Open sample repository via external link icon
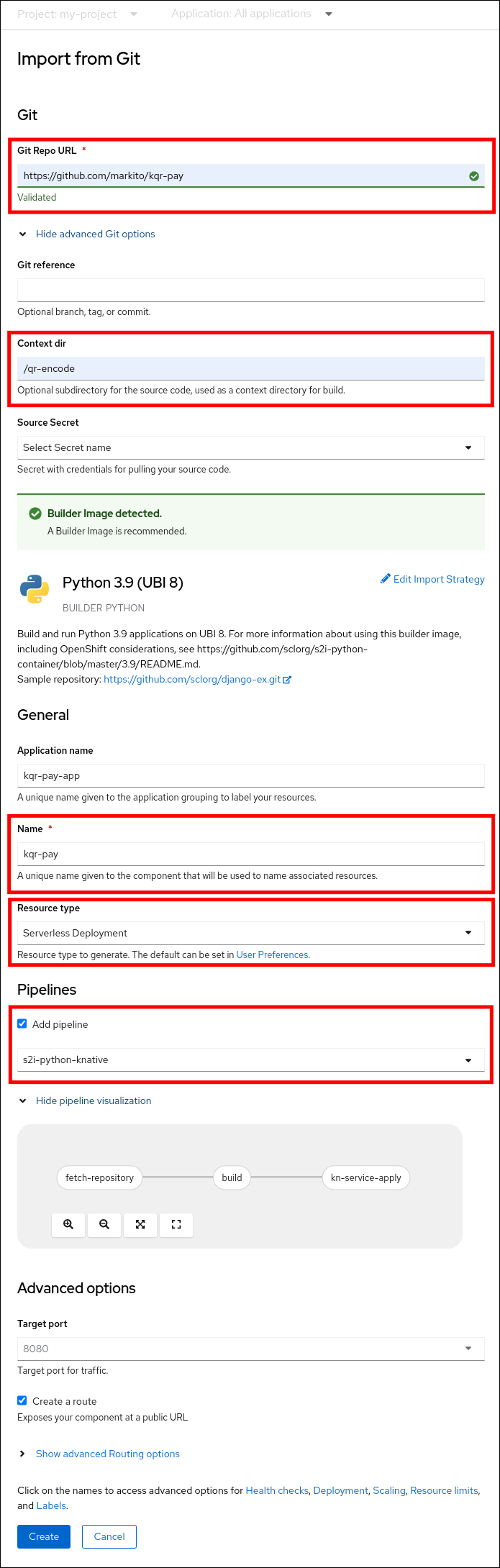This screenshot has width=500, height=1568. tap(288, 679)
